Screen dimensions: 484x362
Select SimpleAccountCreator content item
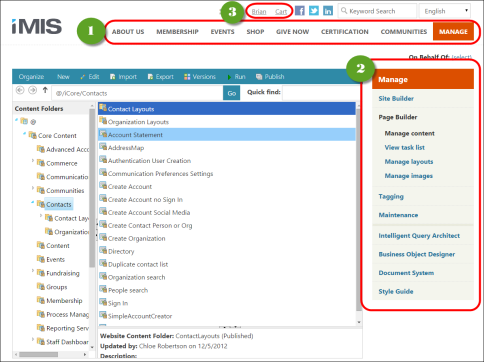pos(227,316)
